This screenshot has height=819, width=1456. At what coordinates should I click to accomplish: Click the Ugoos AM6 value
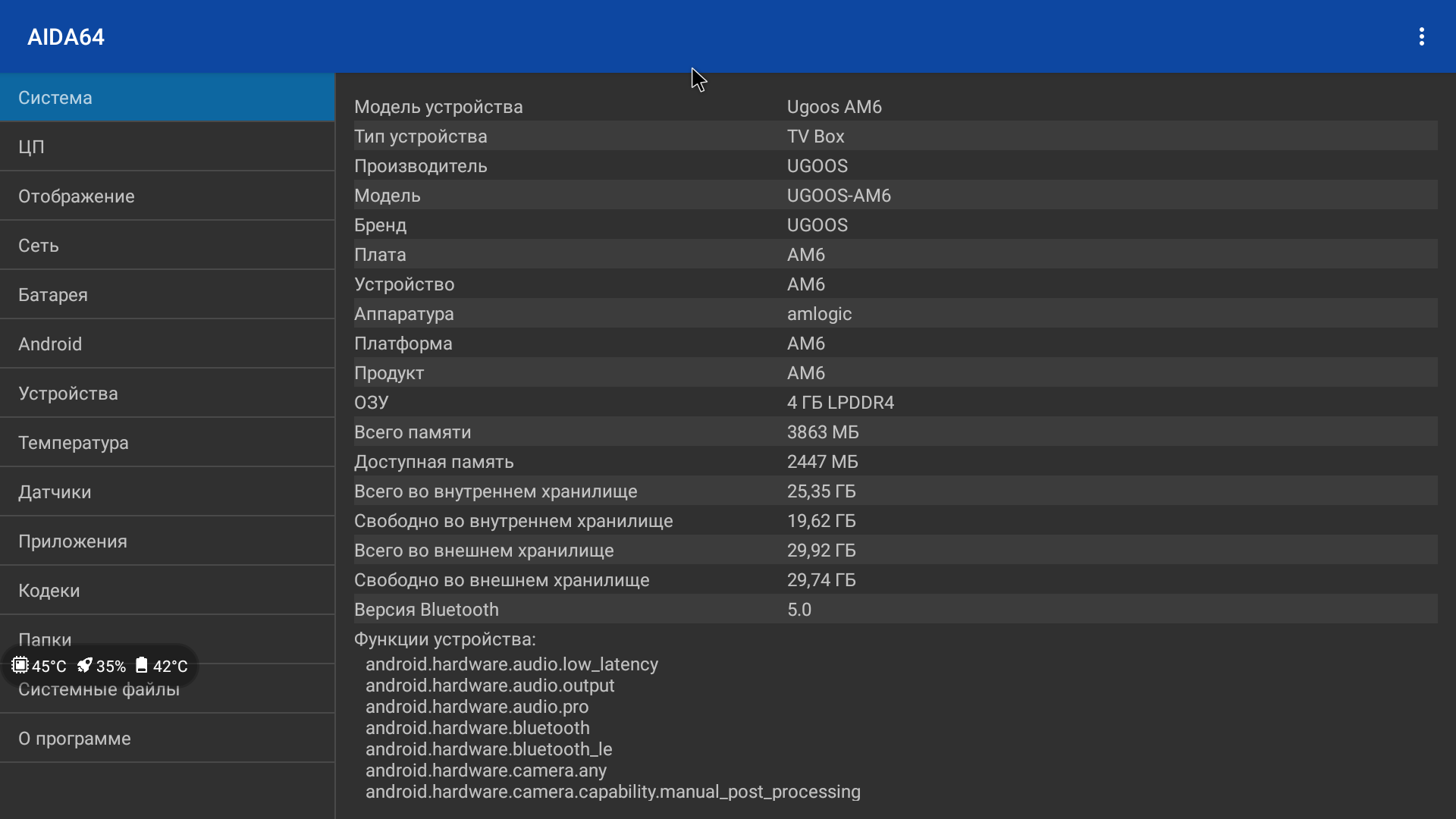point(834,106)
